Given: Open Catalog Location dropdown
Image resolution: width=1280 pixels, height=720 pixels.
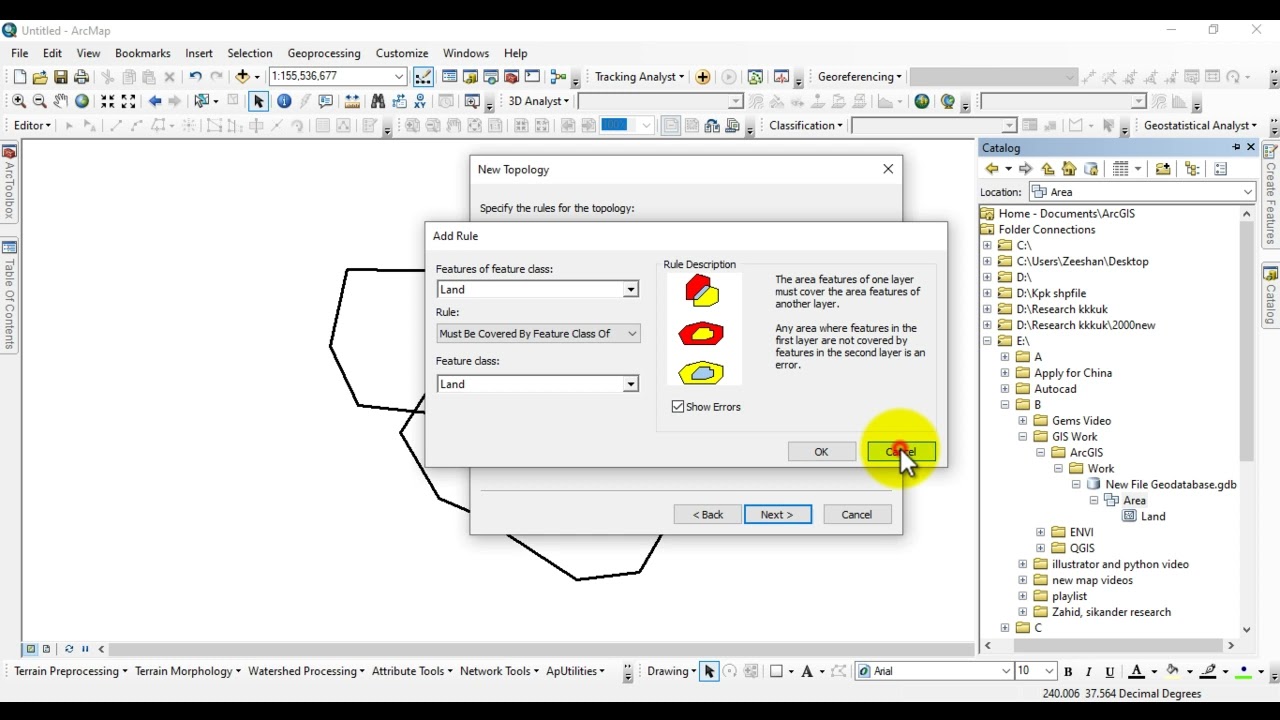Looking at the screenshot, I should (x=1248, y=192).
